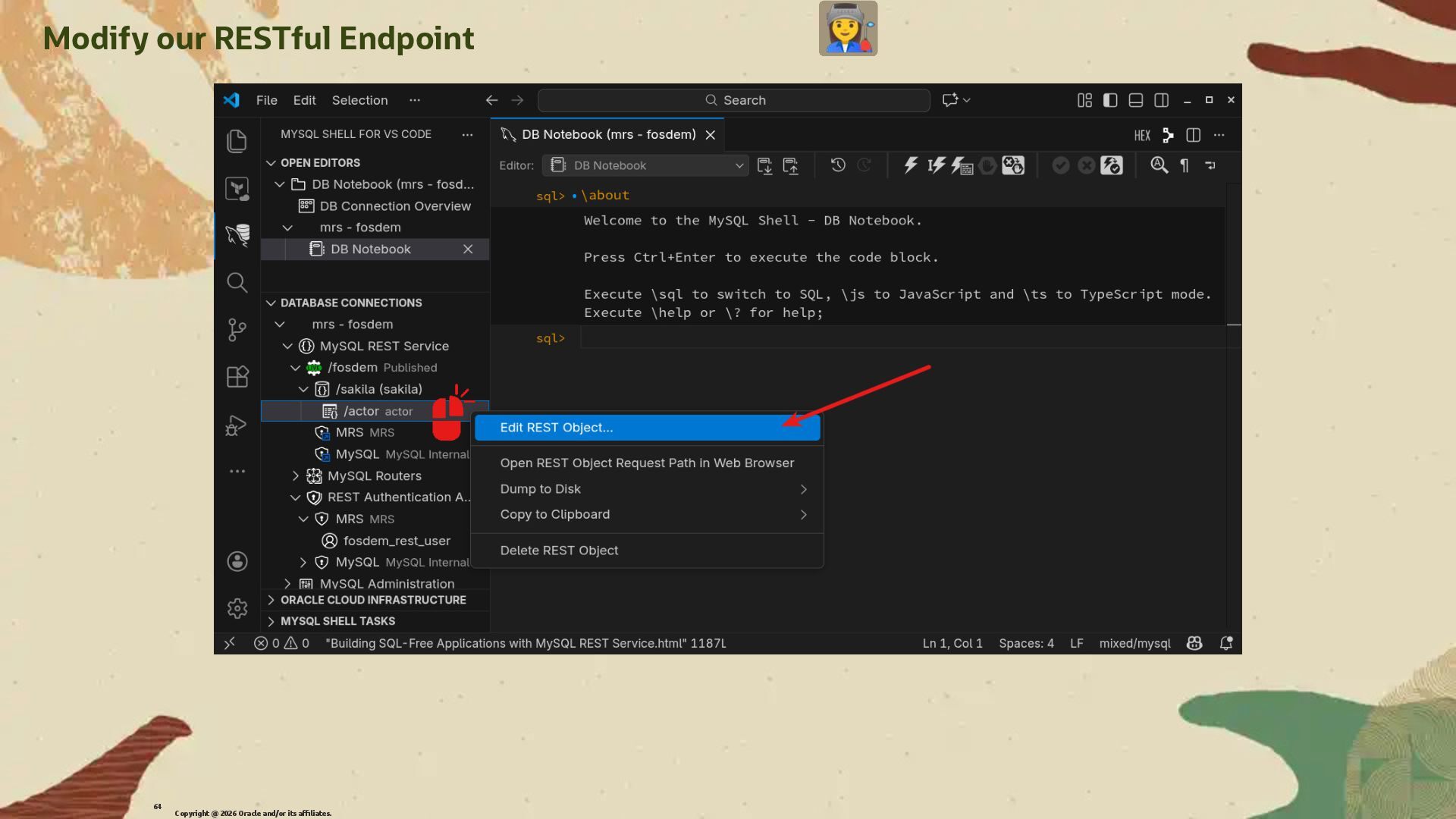Open the MySQL Shell activity bar icon
Viewport: 1456px width, 819px height.
pos(237,235)
